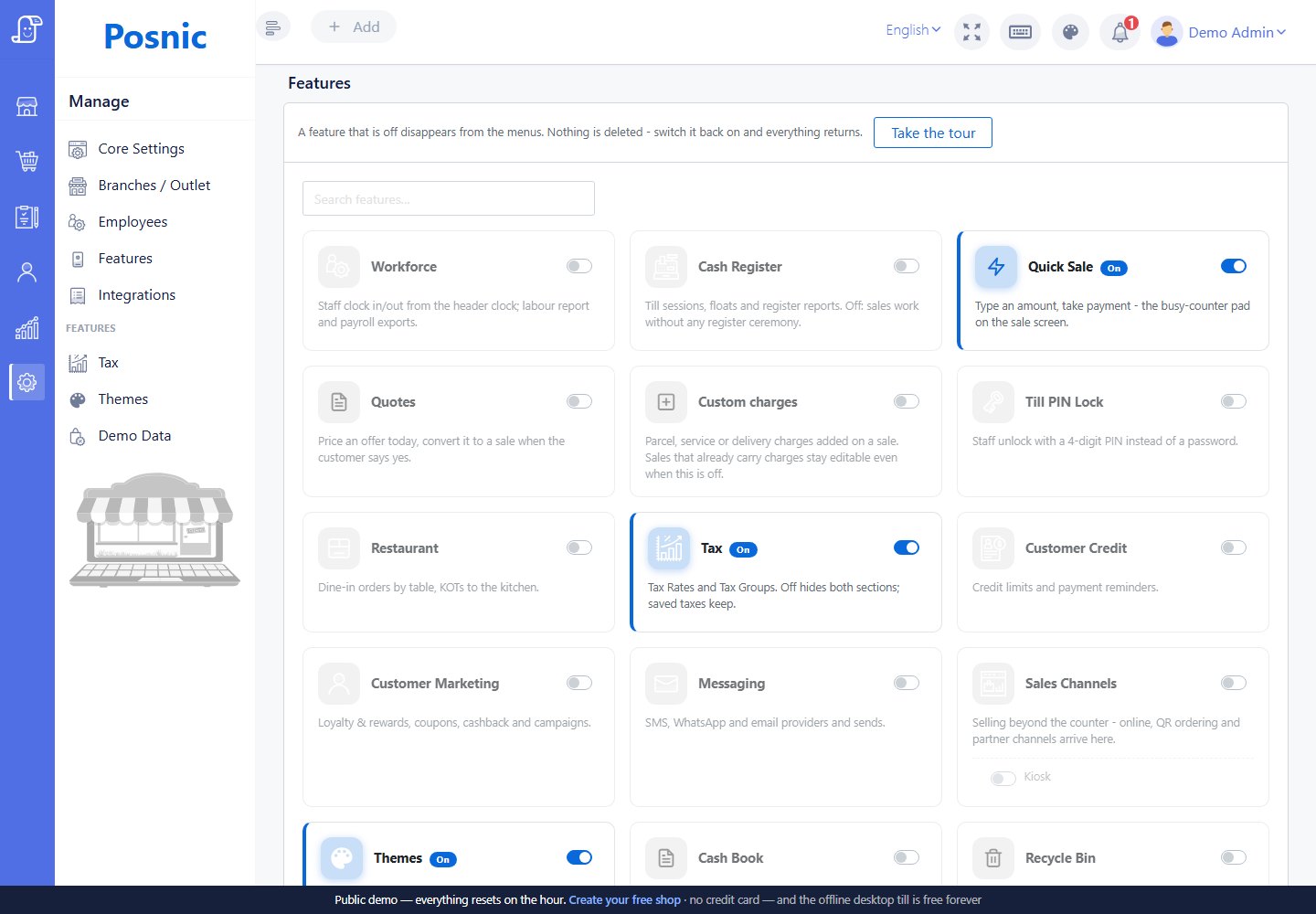This screenshot has width=1316, height=914.
Task: Enable the Recycle Bin toggle
Action: pyautogui.click(x=1234, y=857)
